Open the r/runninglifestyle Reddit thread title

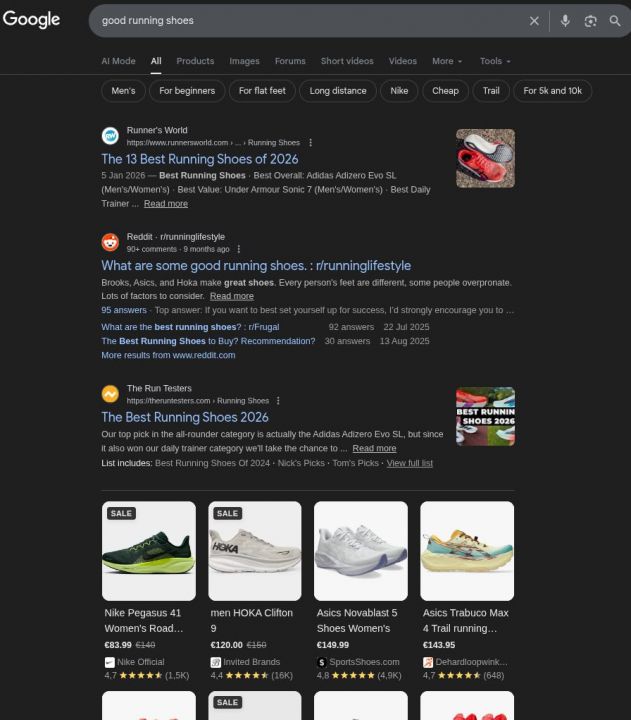pos(256,265)
